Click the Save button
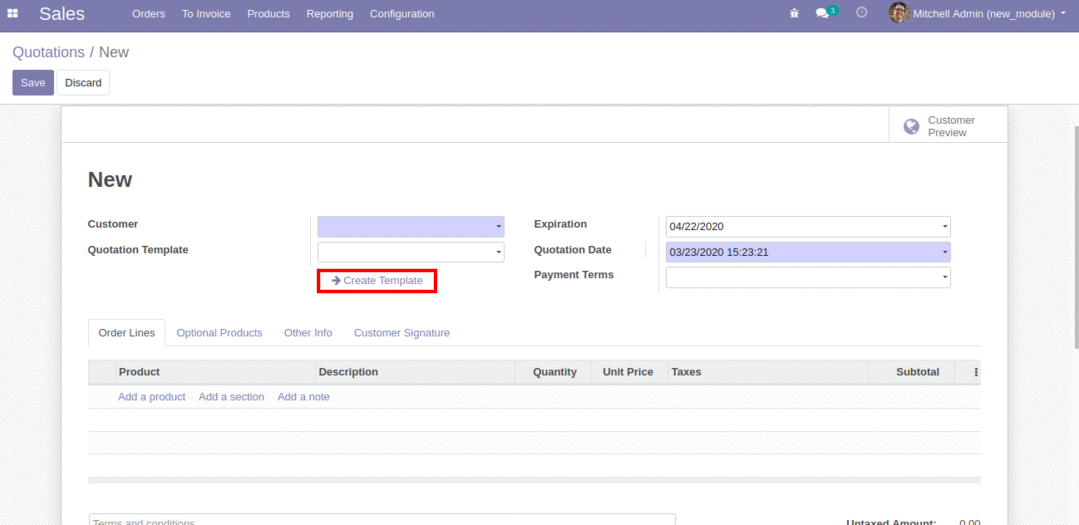1079x525 pixels. [x=33, y=83]
